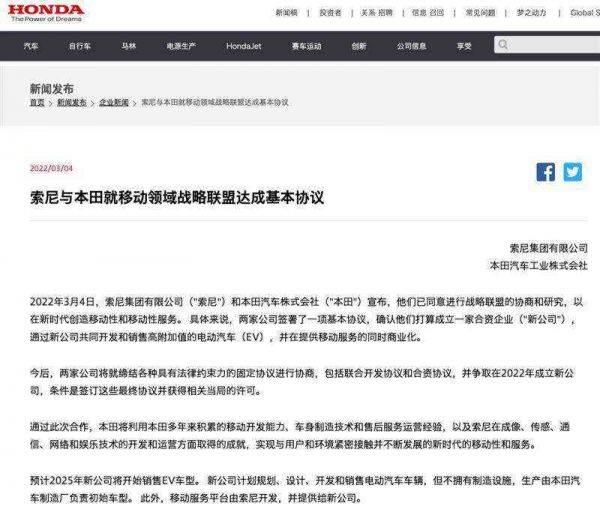600x518 pixels.
Task: Share article on Facebook icon
Action: [546, 172]
